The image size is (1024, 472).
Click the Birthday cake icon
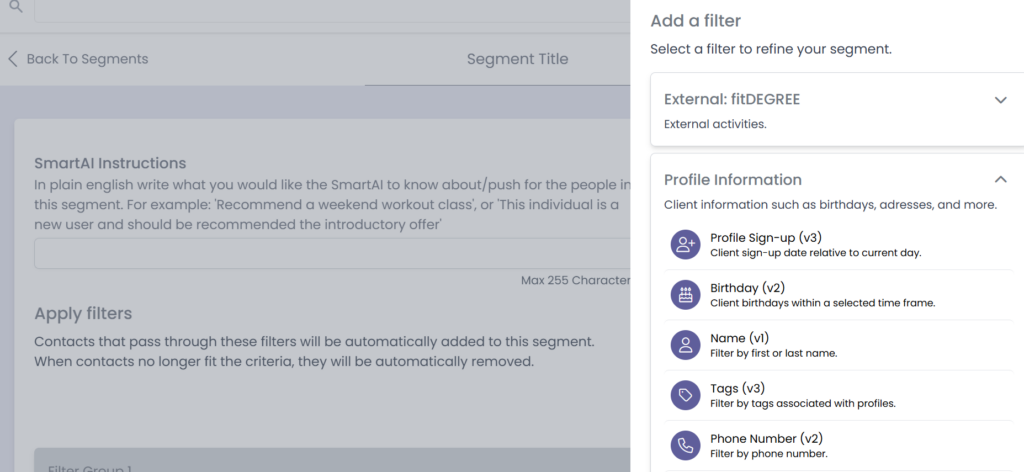[685, 295]
